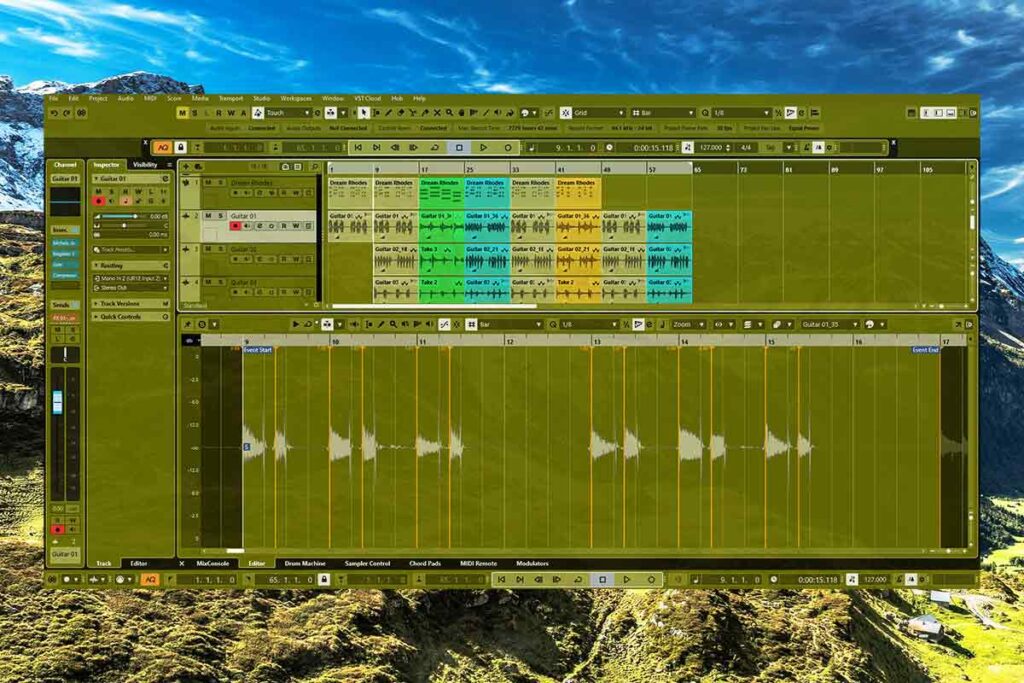Select the Object Selection arrow tool in toolbar
The image size is (1024, 683).
tap(364, 113)
